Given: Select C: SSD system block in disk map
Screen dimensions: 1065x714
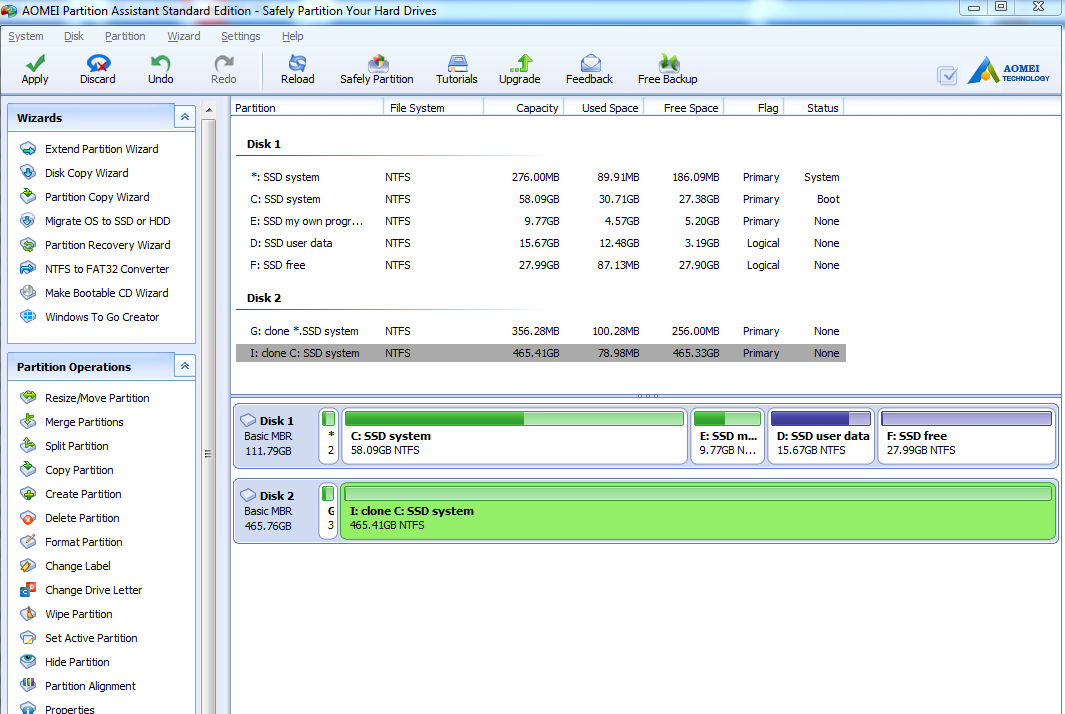Looking at the screenshot, I should click(514, 435).
